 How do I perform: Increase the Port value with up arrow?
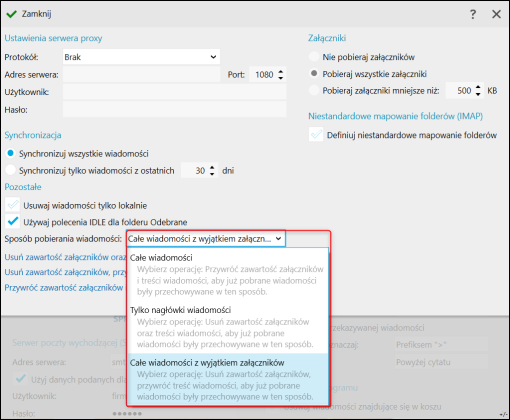281,71
